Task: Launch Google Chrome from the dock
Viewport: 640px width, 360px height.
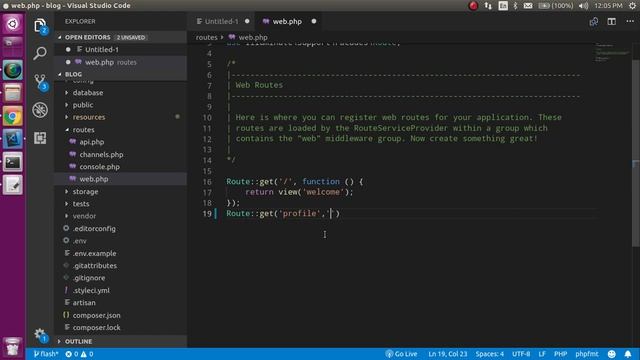Action: coord(13,117)
